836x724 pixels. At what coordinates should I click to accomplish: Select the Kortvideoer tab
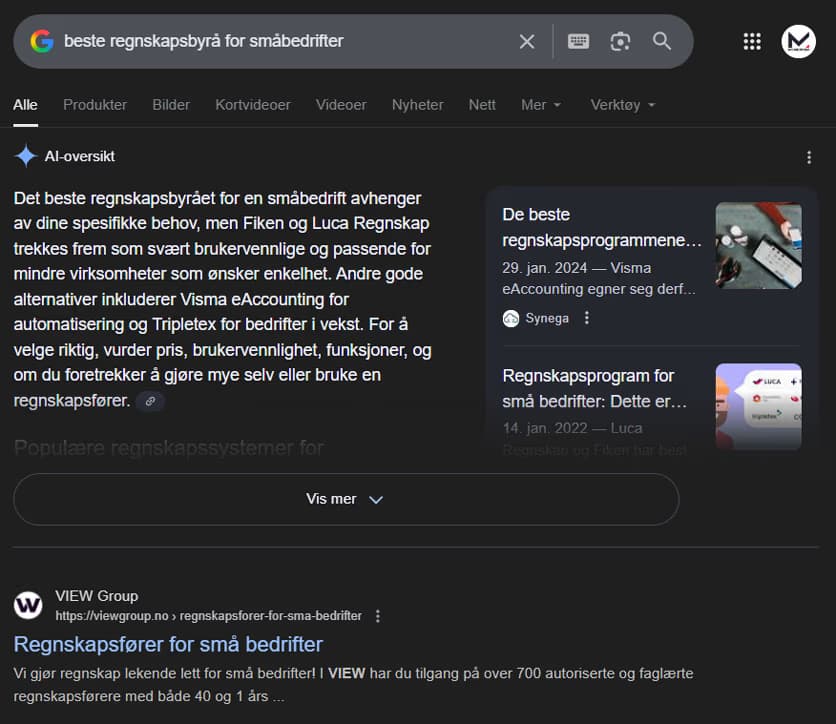[x=253, y=105]
